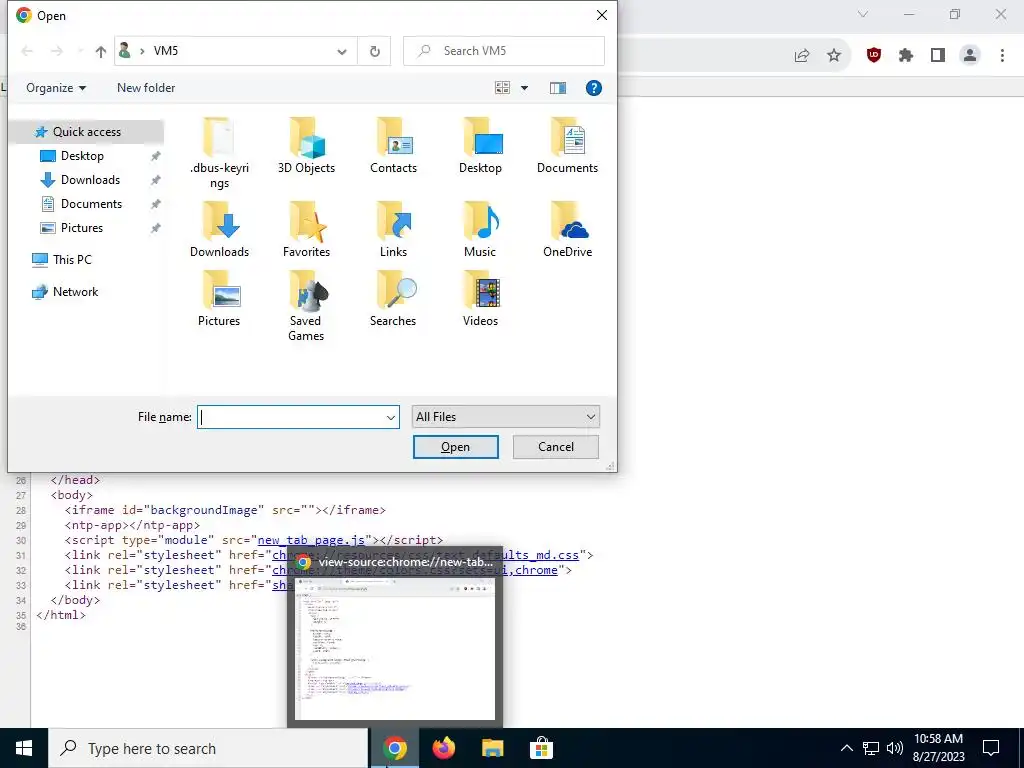This screenshot has height=768, width=1024.
Task: Cancel the Open dialog
Action: (x=556, y=447)
